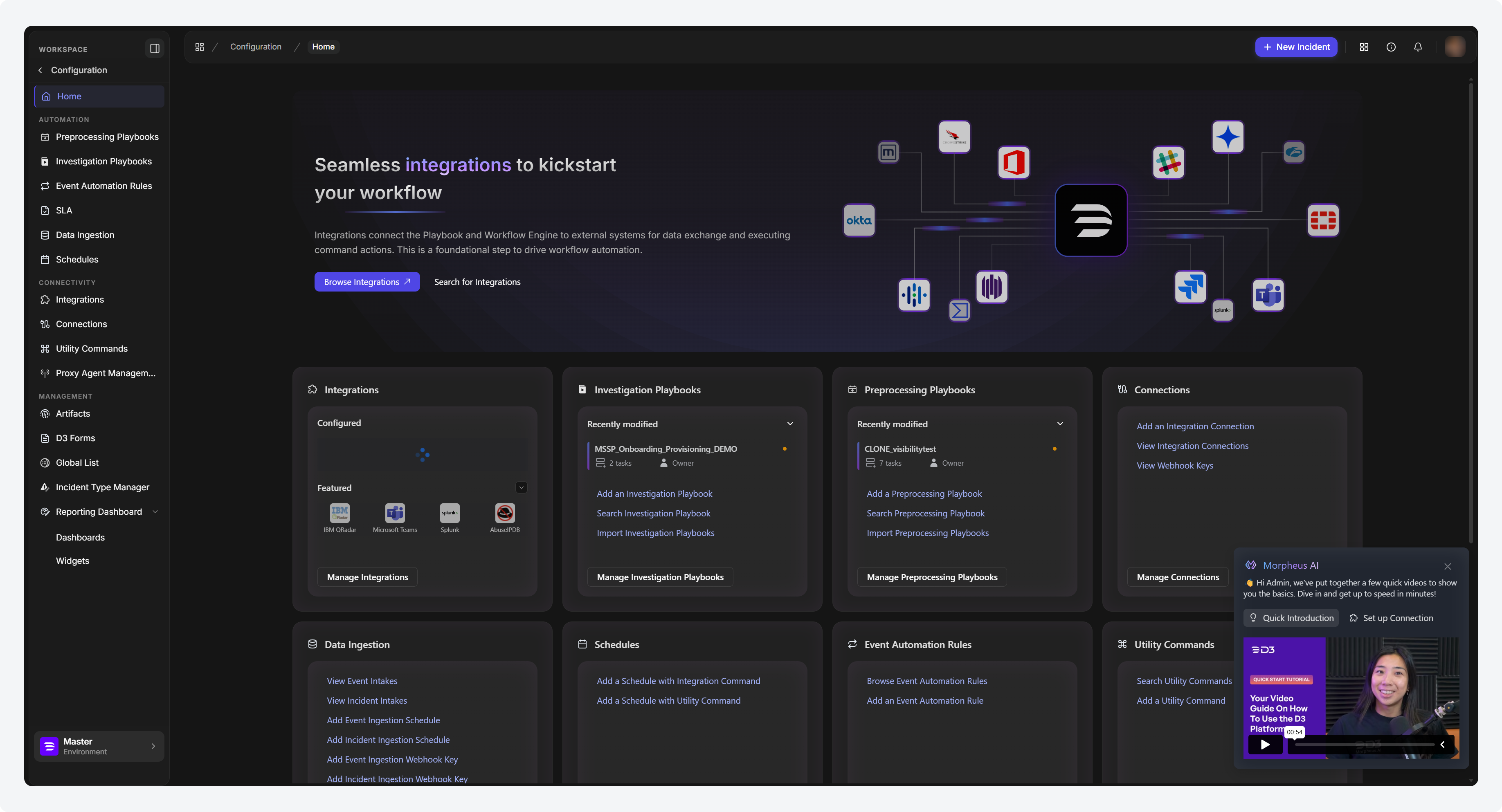Open the Master Environment switcher chevron
The image size is (1502, 812).
[153, 746]
